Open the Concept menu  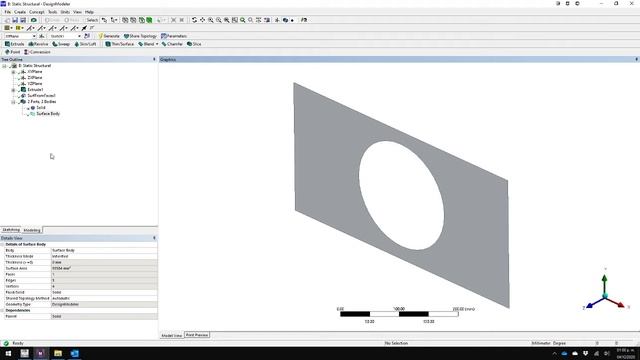coord(37,12)
